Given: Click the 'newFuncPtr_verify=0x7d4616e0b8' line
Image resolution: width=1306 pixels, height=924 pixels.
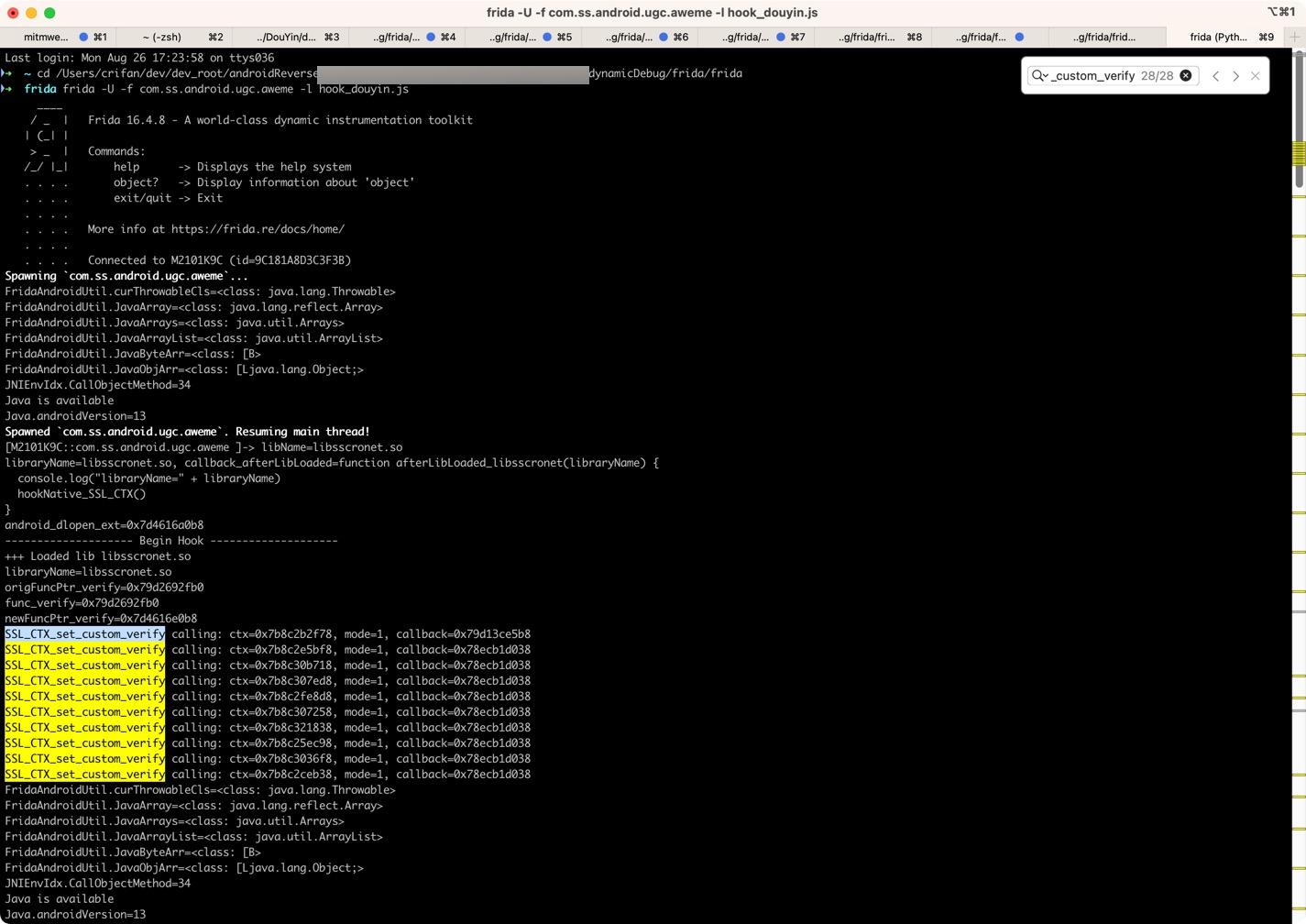Looking at the screenshot, I should [101, 619].
